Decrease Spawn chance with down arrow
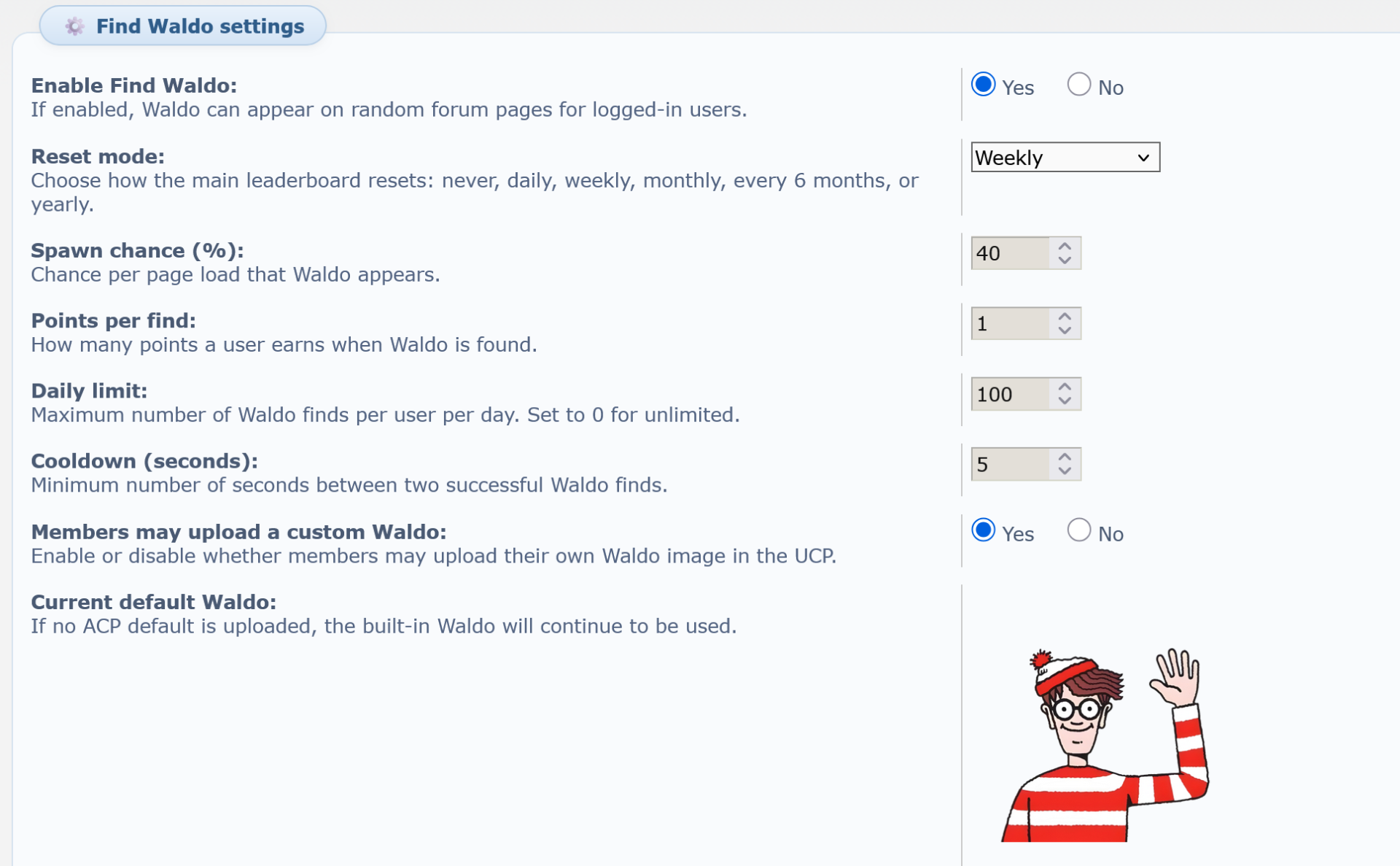This screenshot has width=1400, height=866. [1065, 260]
